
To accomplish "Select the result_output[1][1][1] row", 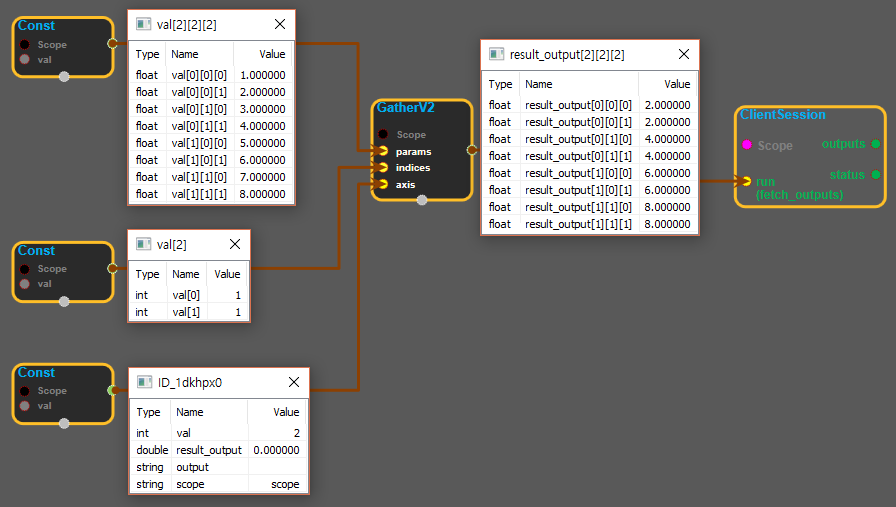I will 590,224.
